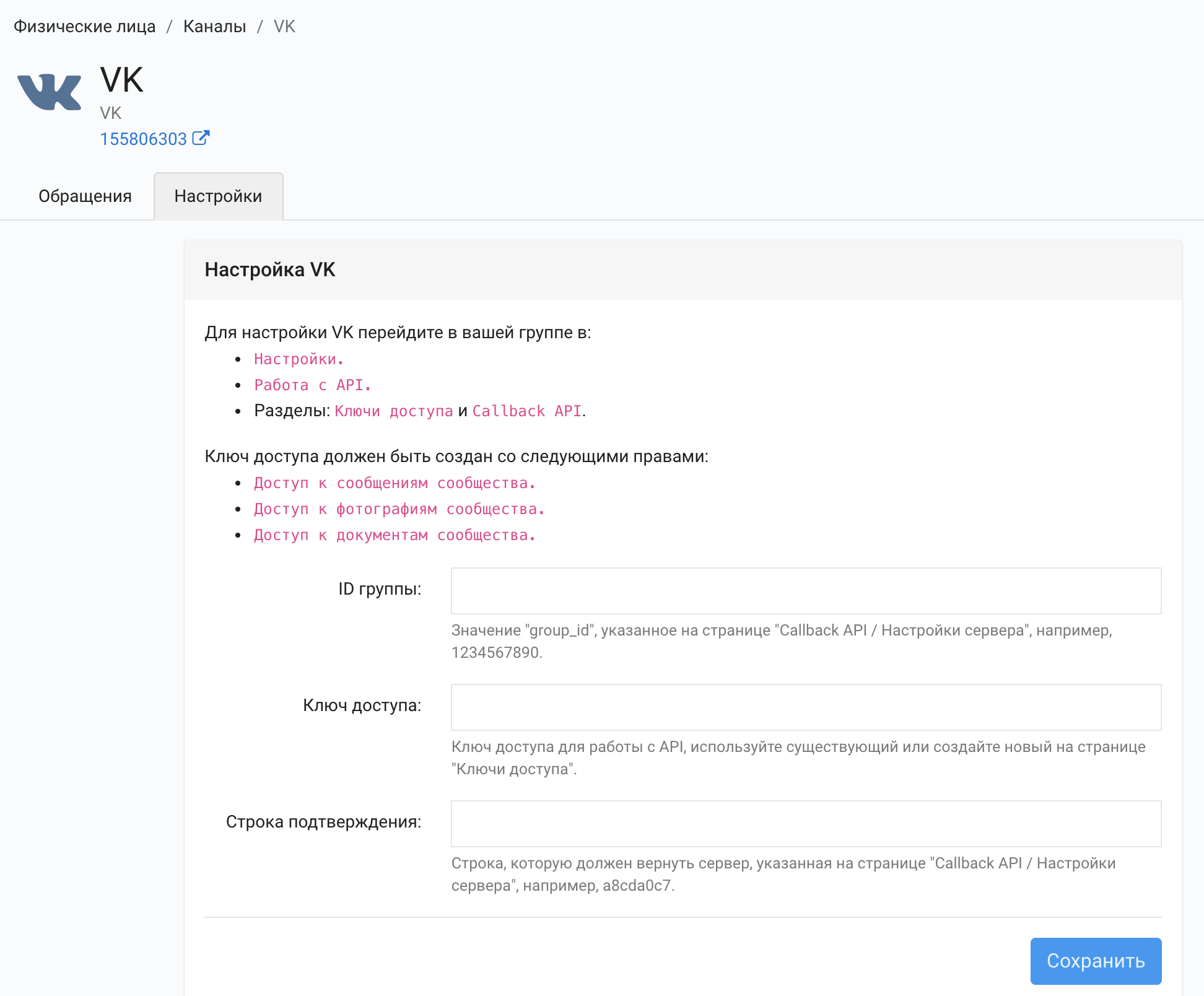Image resolution: width=1204 pixels, height=996 pixels.
Task: Open external link icon next to 155806303
Action: [x=201, y=138]
